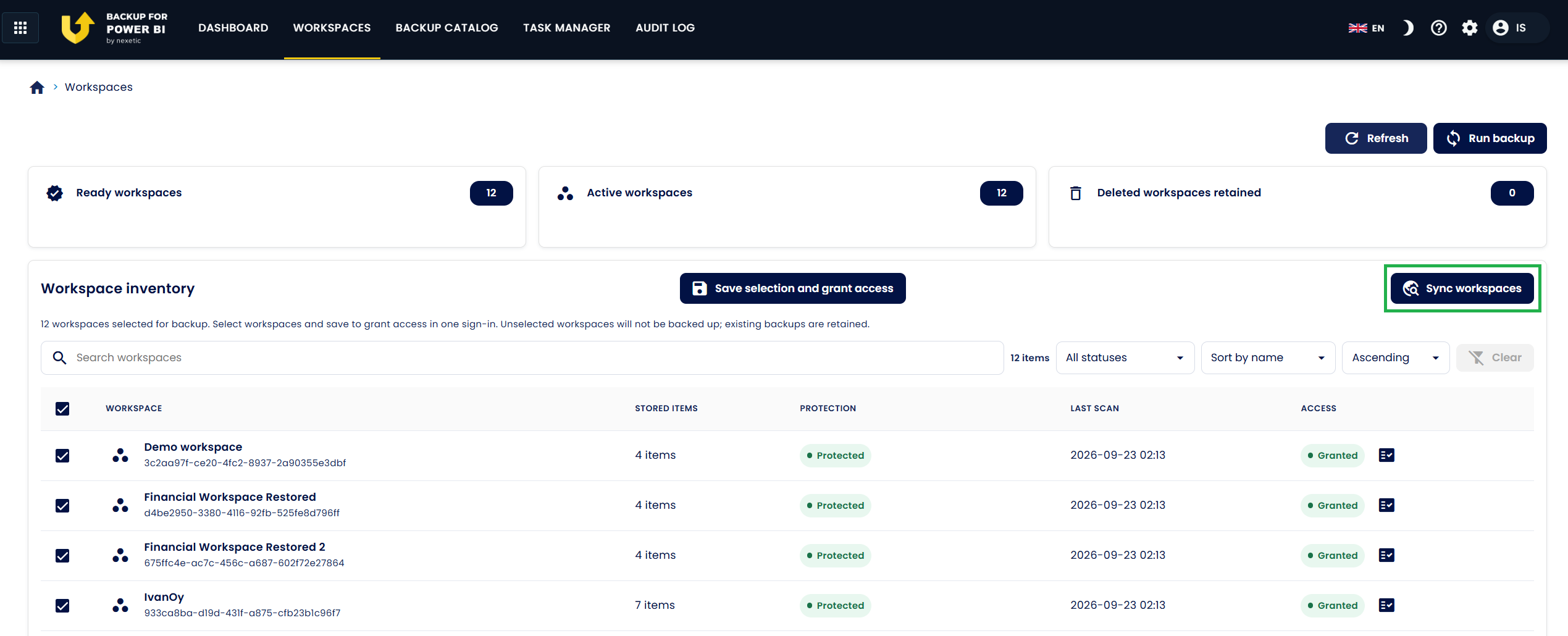Open the EN language selector

coord(1366,28)
